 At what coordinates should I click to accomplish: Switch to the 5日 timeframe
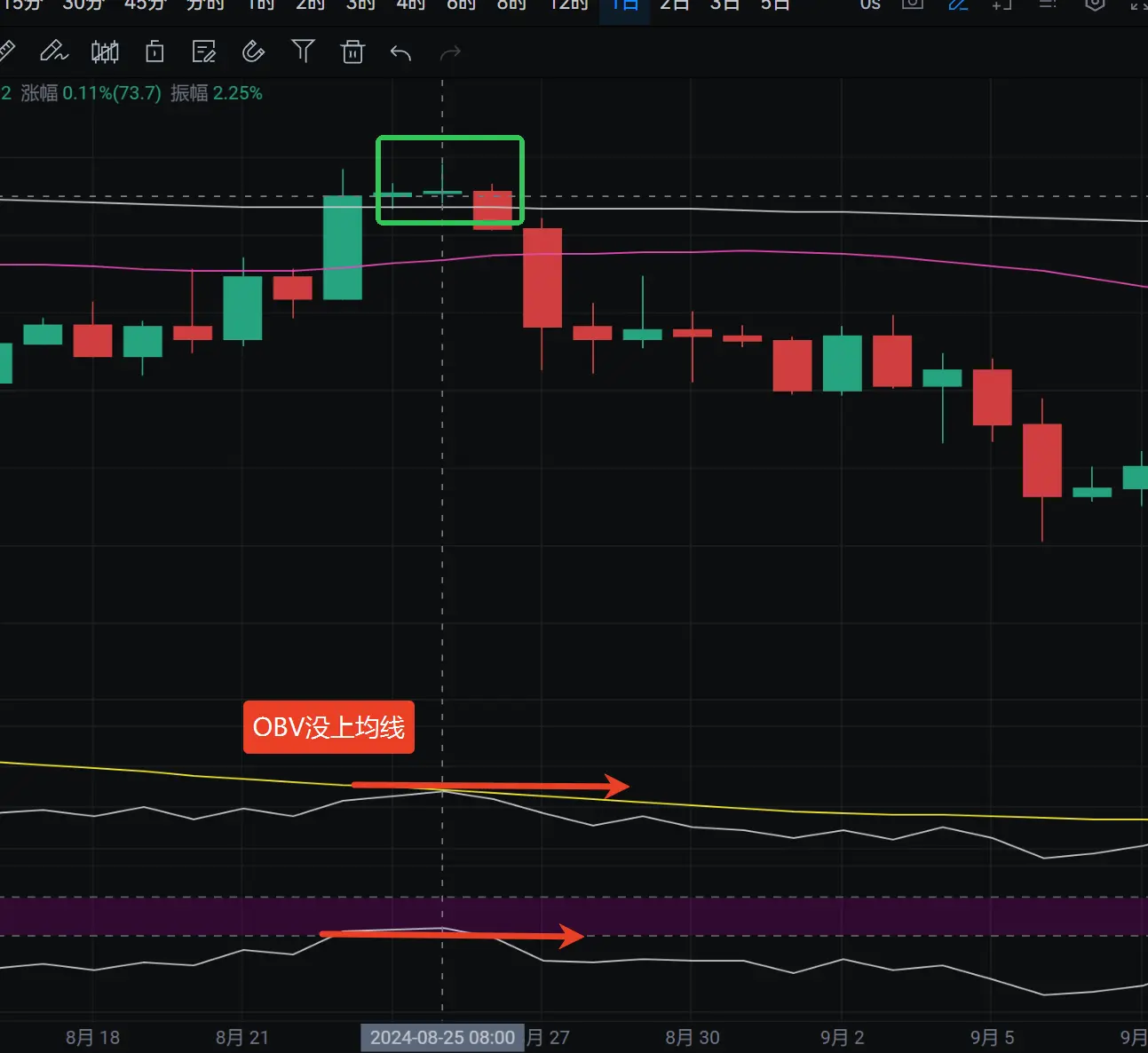[775, 4]
